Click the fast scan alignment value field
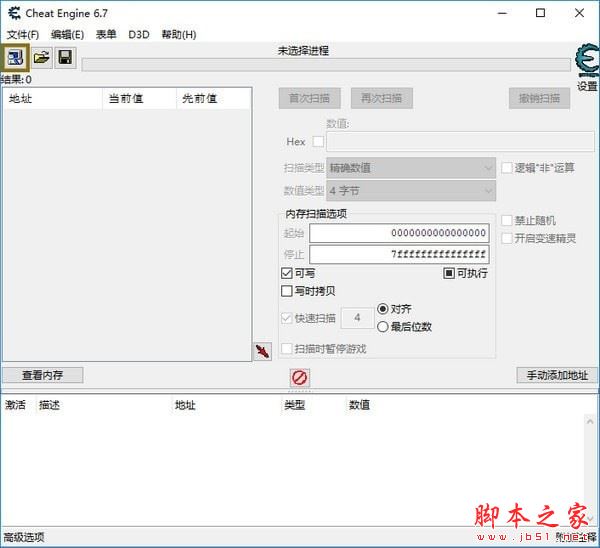This screenshot has width=600, height=548. 357,318
